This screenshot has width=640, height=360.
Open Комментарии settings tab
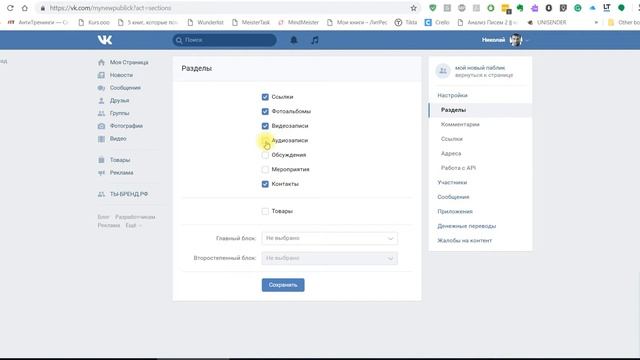460,124
